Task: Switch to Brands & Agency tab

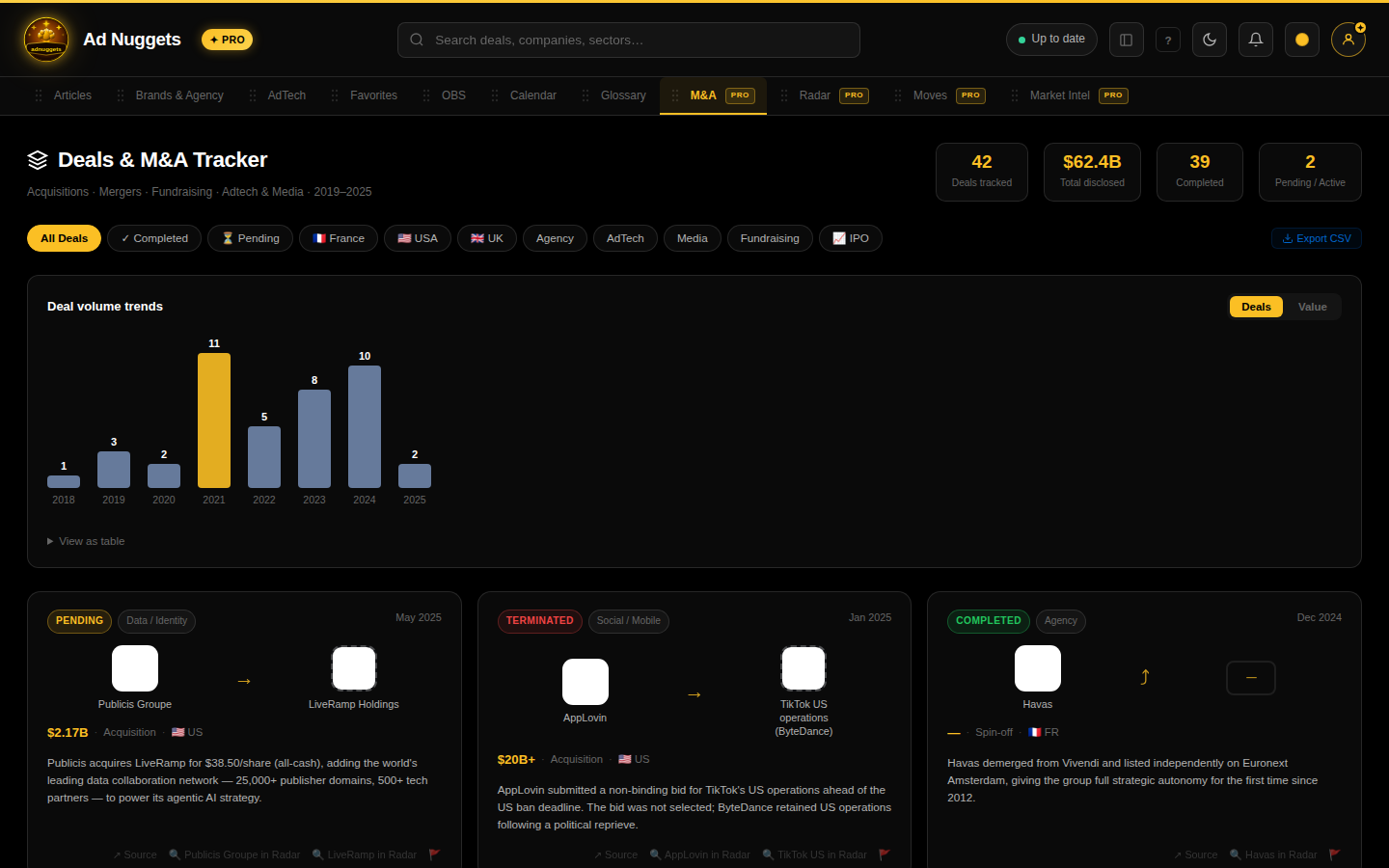Action: (x=179, y=95)
